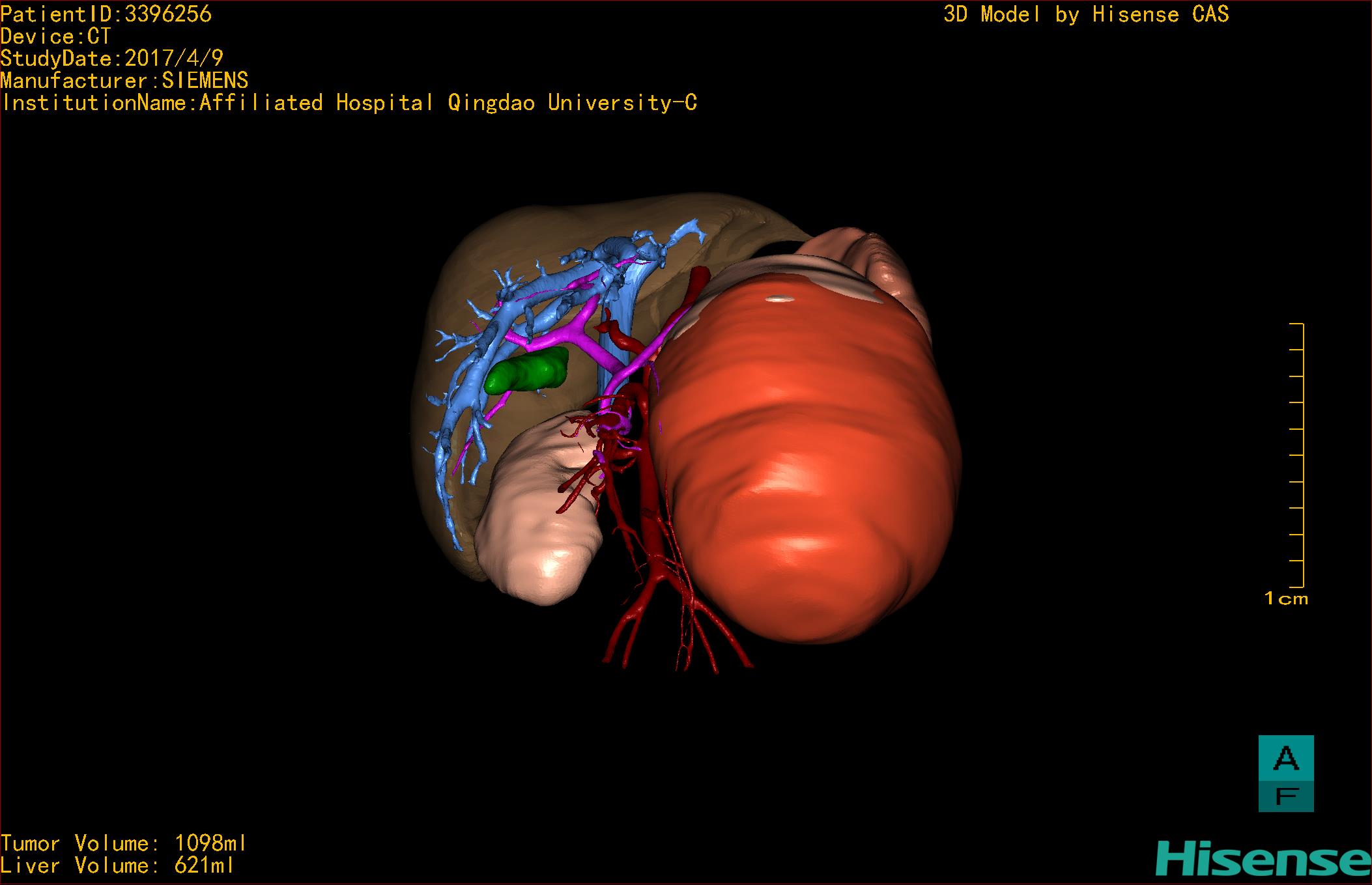Click the PatientID:3396256 label
Image resolution: width=1372 pixels, height=885 pixels.
tap(106, 14)
